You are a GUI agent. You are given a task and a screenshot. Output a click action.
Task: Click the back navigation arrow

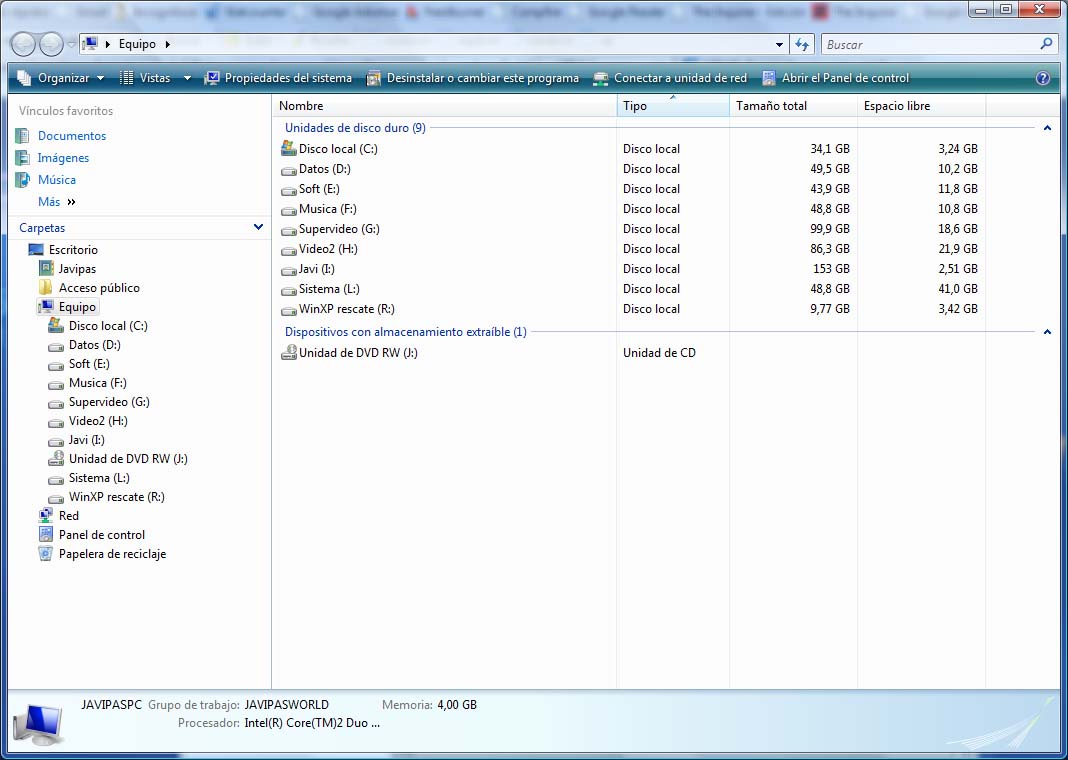[x=24, y=44]
